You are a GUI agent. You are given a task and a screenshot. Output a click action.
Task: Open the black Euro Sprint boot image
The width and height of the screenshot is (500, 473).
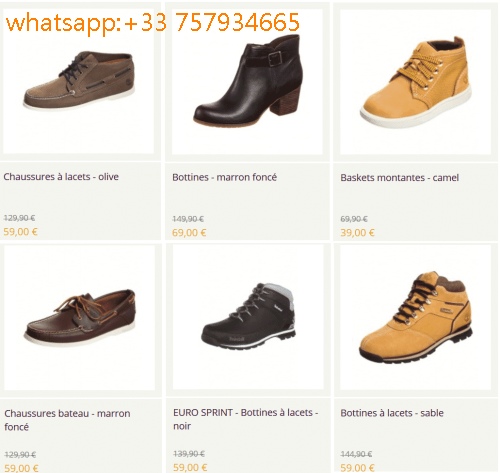[248, 317]
